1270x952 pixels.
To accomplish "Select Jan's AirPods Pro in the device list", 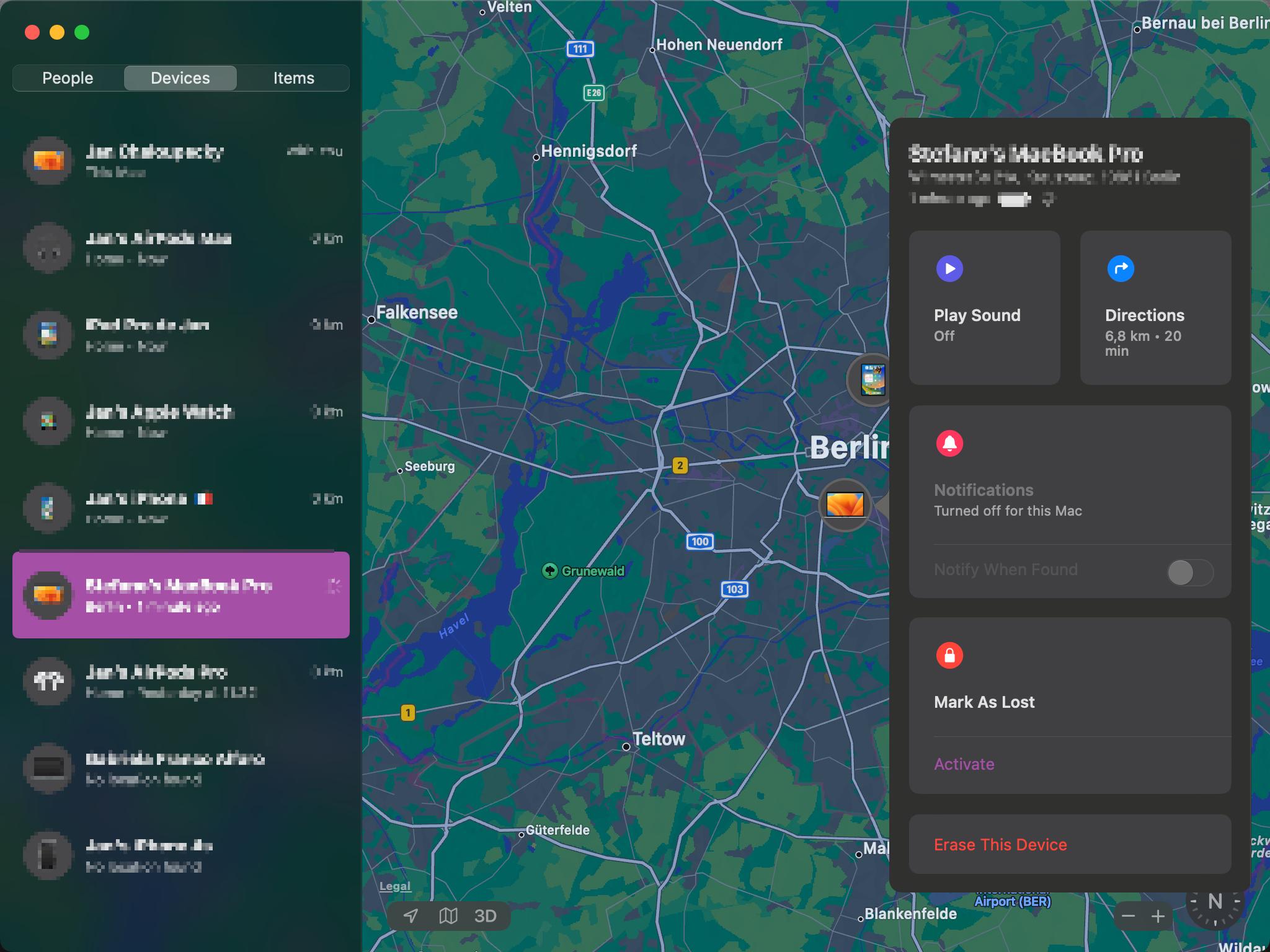I will pyautogui.click(x=181, y=682).
